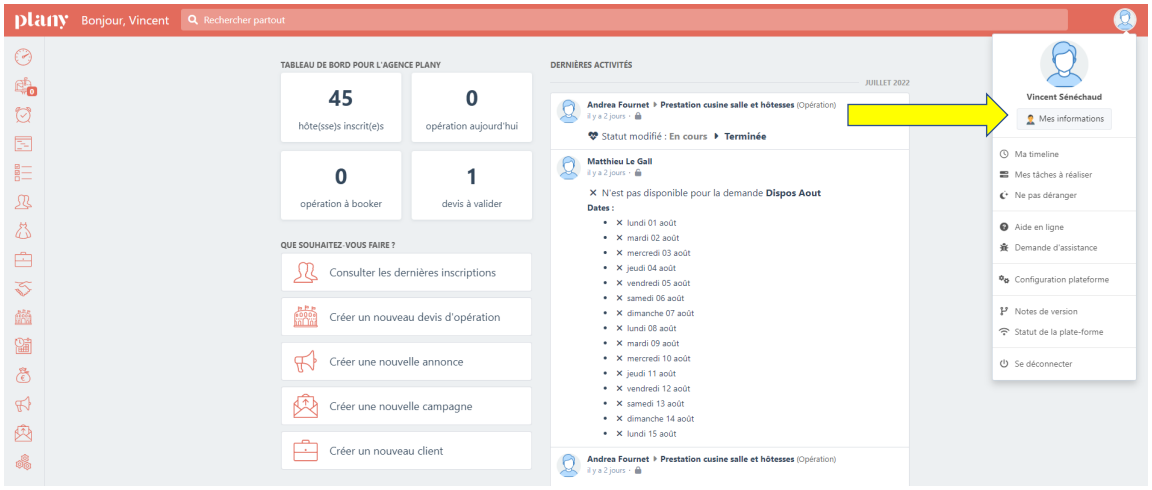Click the alarm clock icon in sidebar
1152x490 pixels.
23,115
